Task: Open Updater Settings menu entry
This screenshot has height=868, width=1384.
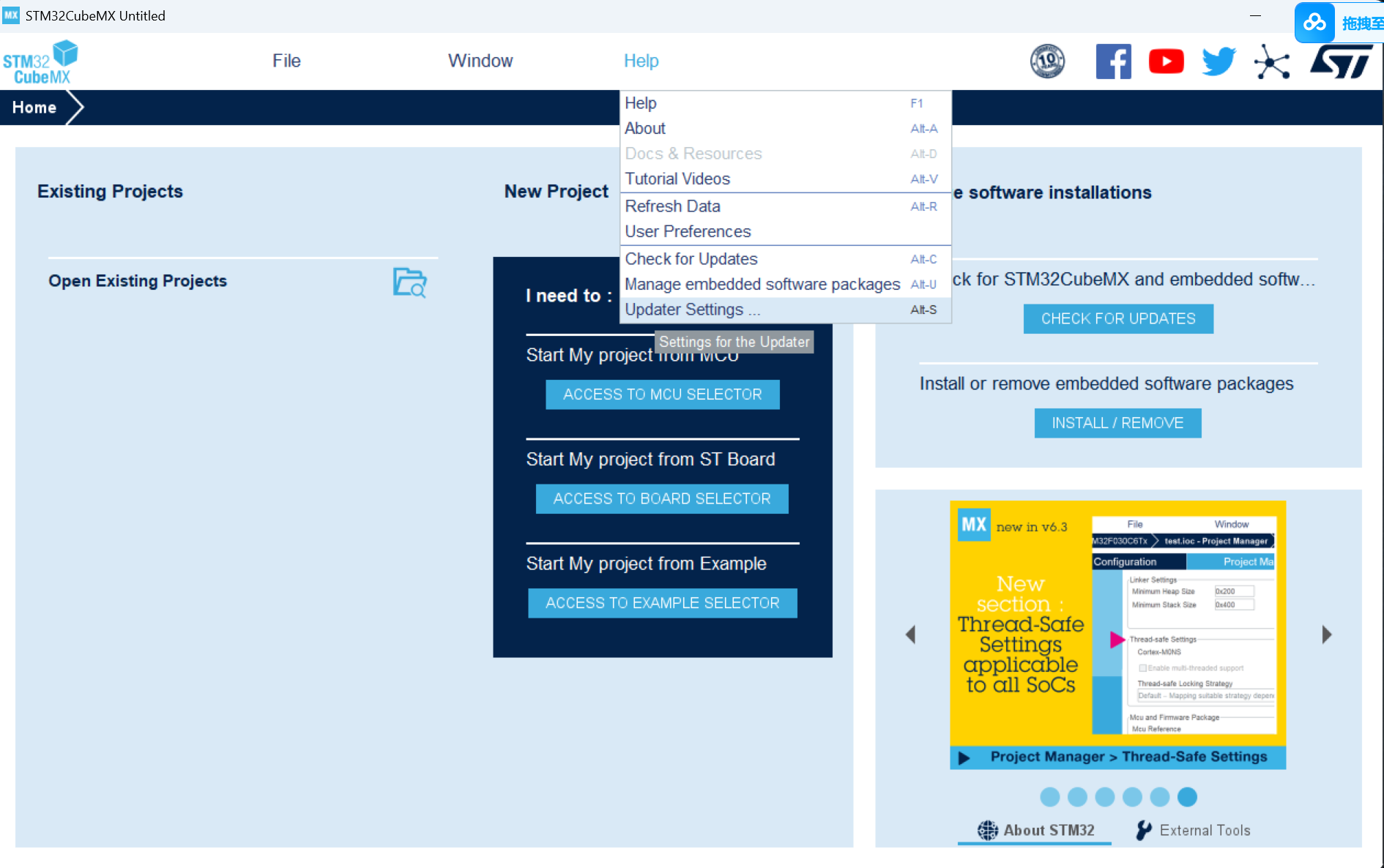Action: [785, 310]
